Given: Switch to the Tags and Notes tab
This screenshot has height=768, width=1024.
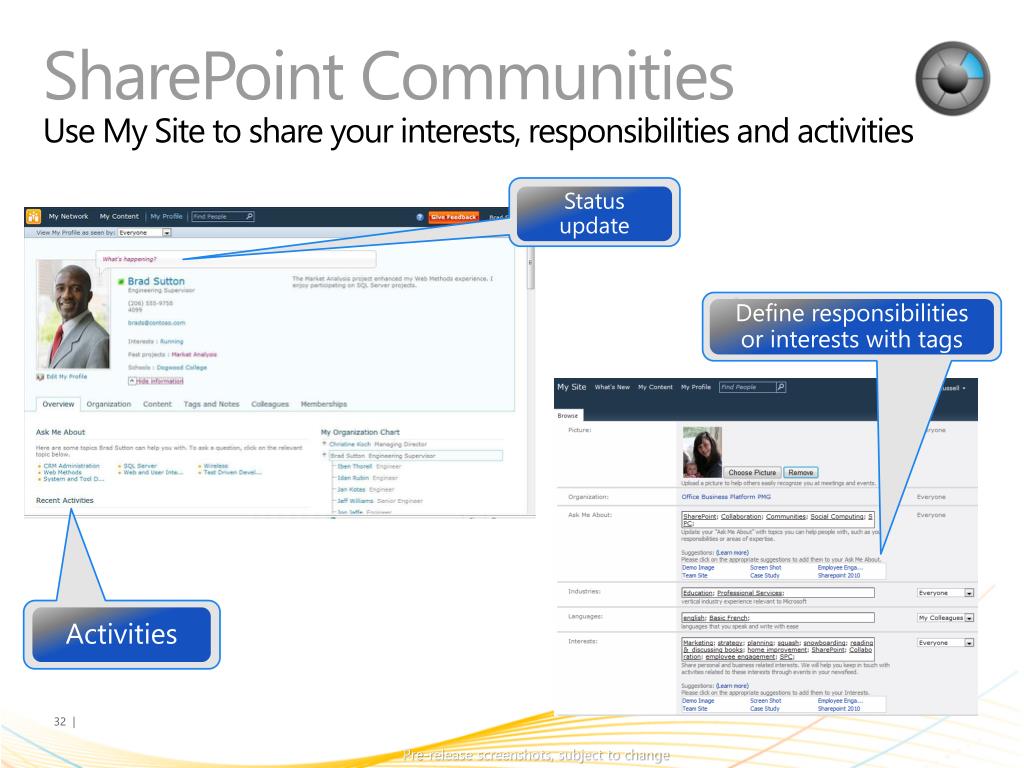Looking at the screenshot, I should point(212,404).
